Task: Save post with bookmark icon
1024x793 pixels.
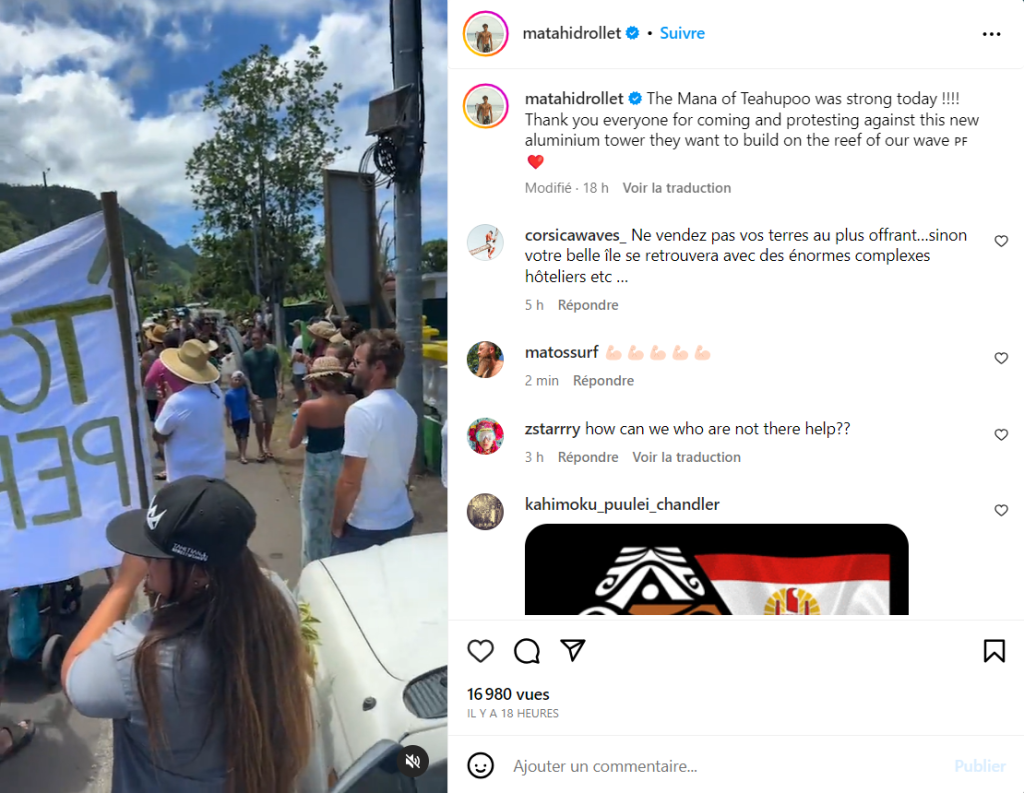Action: (994, 651)
